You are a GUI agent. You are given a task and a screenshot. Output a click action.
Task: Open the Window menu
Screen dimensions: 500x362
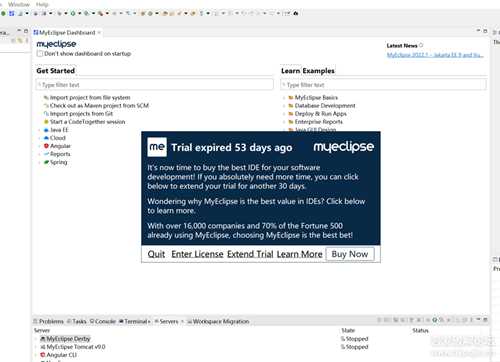(19, 4)
